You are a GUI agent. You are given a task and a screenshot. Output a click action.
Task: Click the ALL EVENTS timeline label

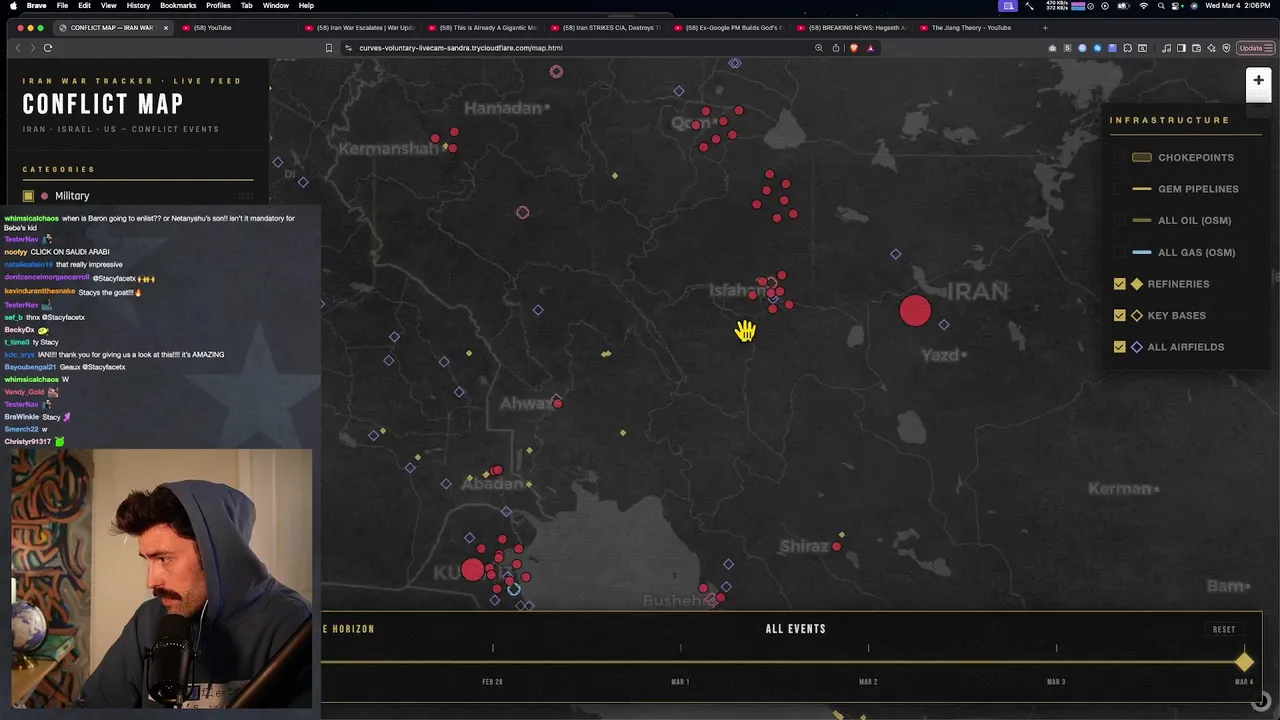pyautogui.click(x=796, y=629)
